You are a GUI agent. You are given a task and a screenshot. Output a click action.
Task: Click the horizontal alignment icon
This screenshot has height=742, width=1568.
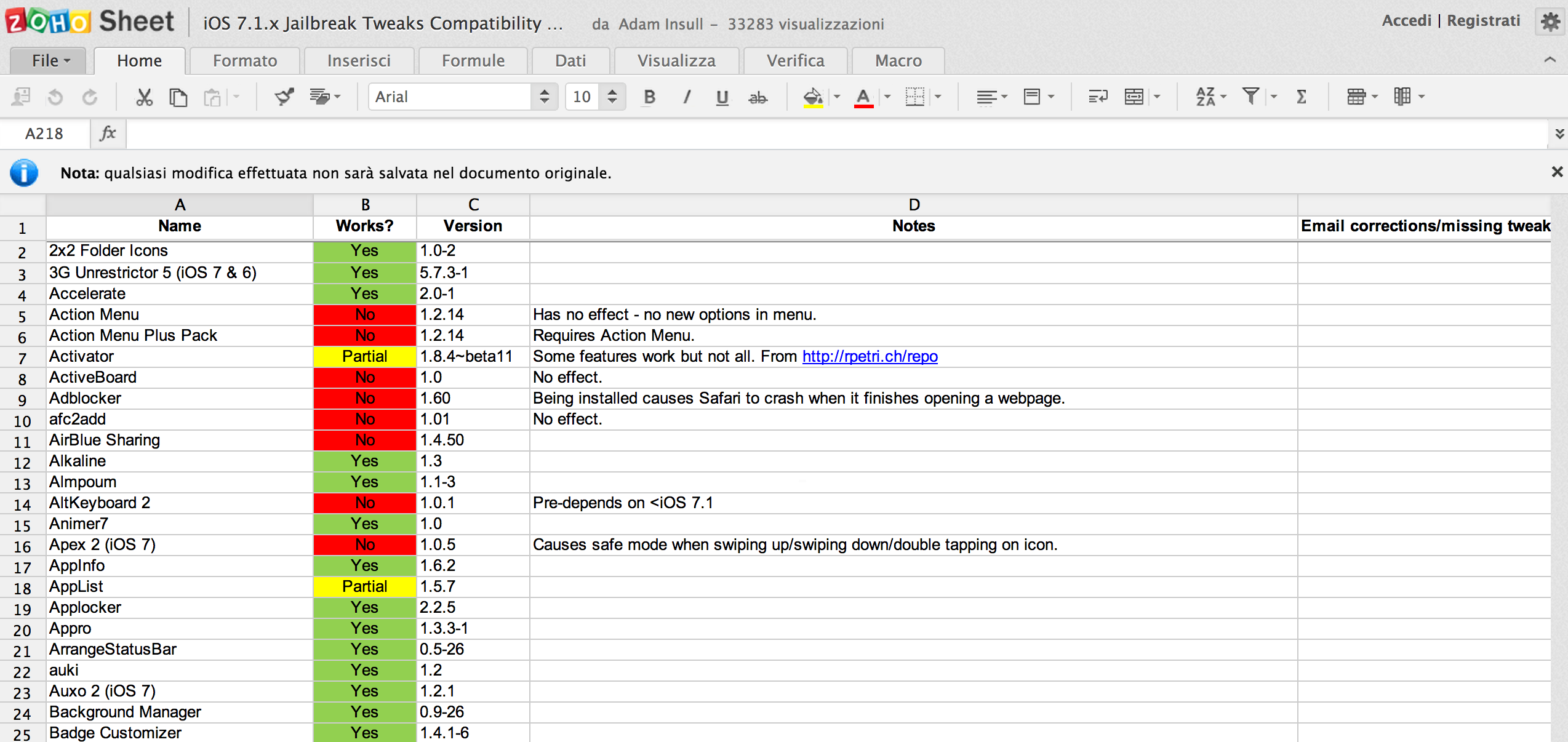pyautogui.click(x=986, y=97)
